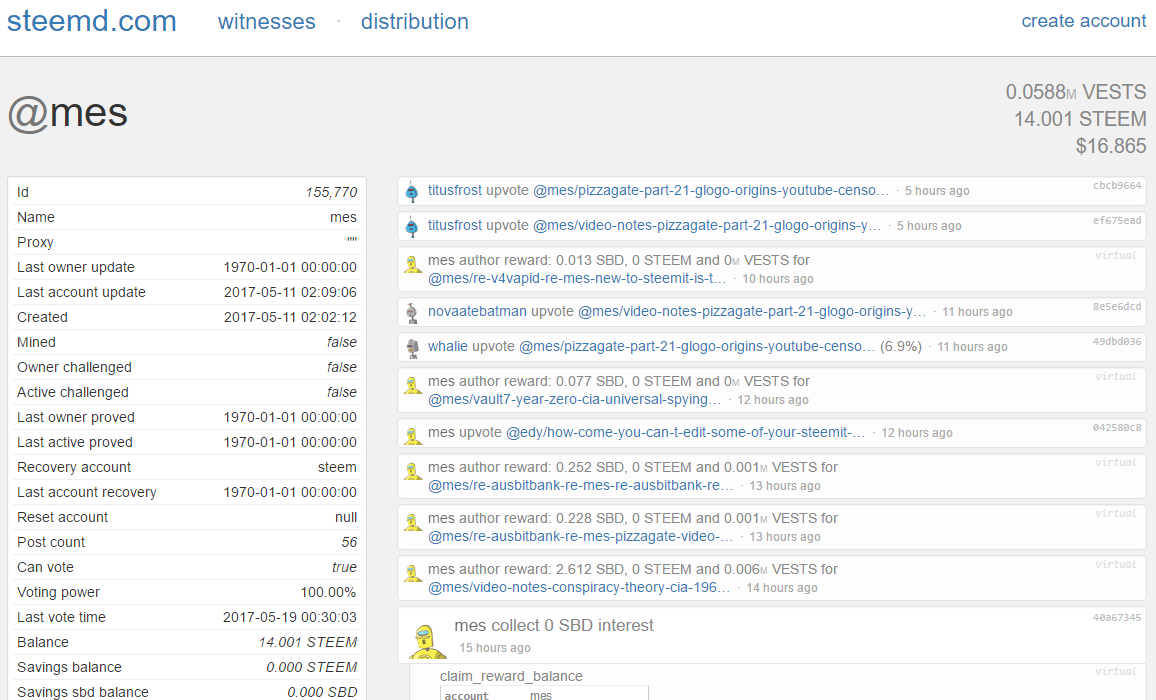Click mes avatar beside edy upvote row
Image resolution: width=1156 pixels, height=700 pixels.
pyautogui.click(x=413, y=434)
